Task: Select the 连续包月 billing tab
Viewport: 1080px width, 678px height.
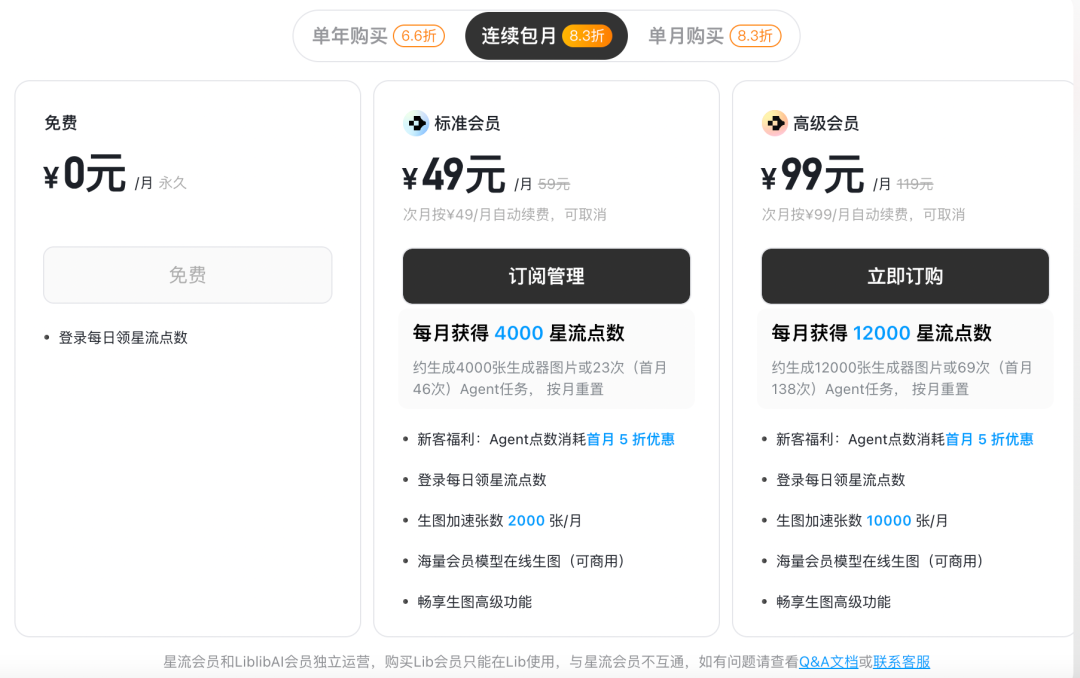Action: [x=519, y=36]
